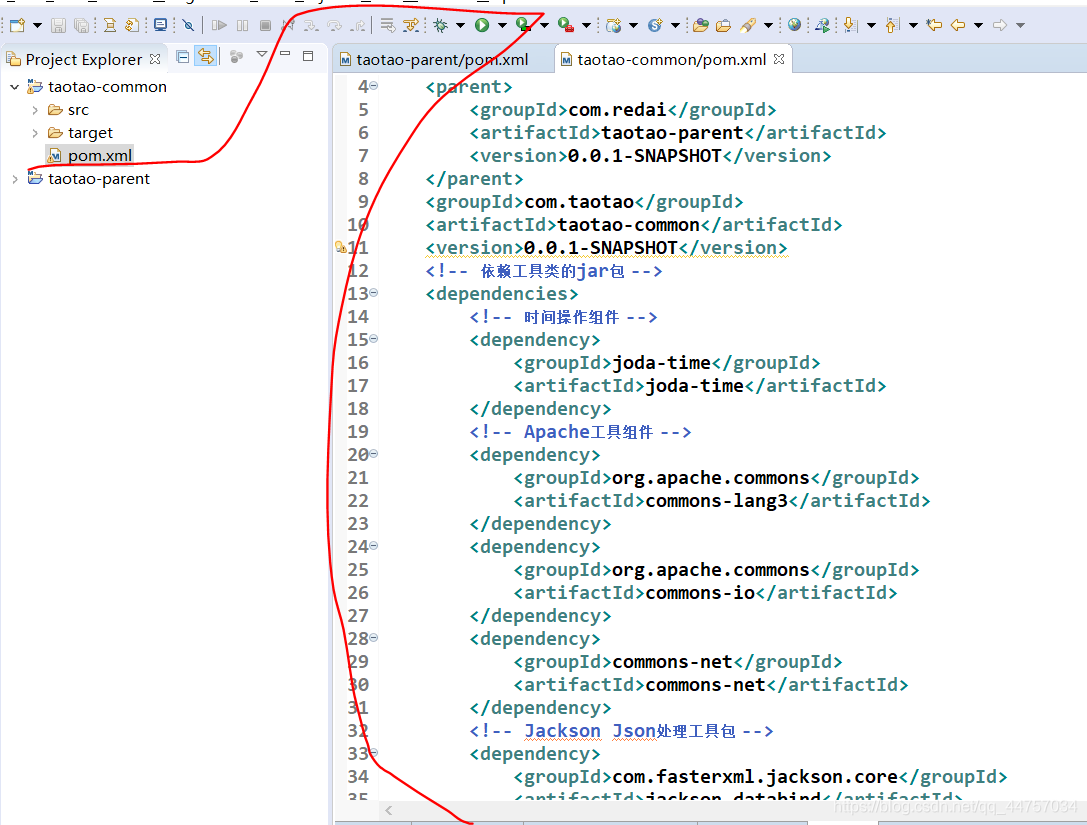
Task: Switch to taotao-parent/pom.xml tab
Action: click(443, 60)
